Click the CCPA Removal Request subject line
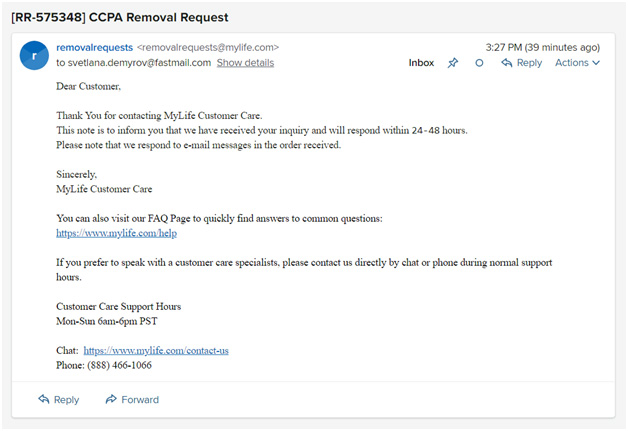This screenshot has width=628, height=431. pyautogui.click(x=119, y=17)
